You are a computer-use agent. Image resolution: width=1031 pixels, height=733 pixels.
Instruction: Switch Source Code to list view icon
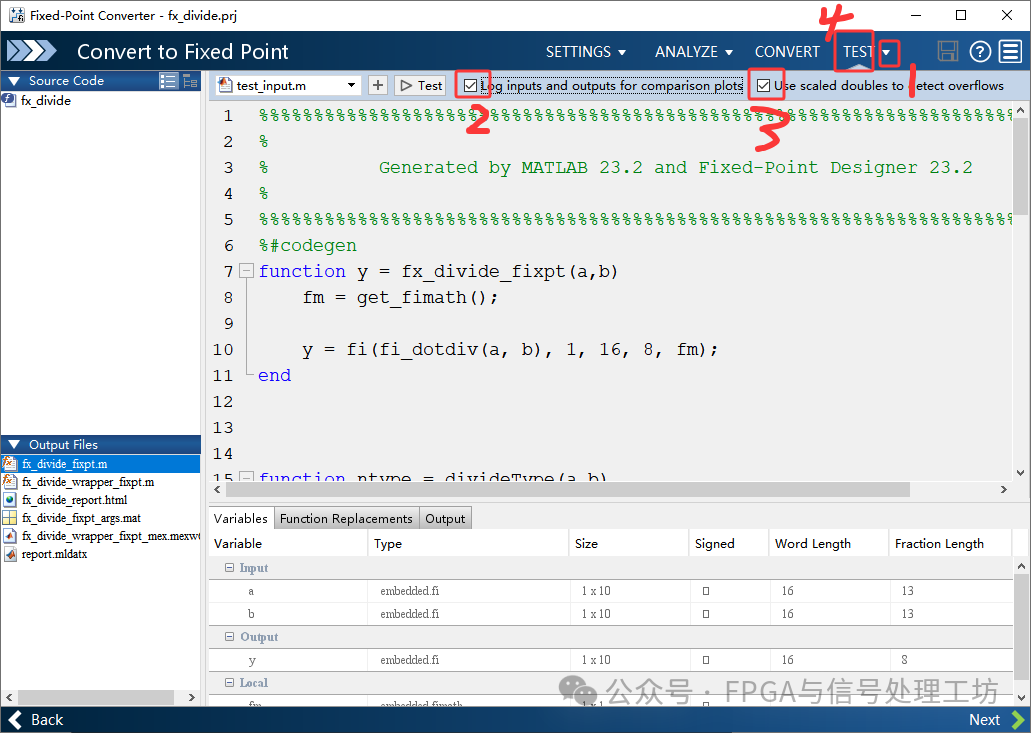(x=168, y=81)
